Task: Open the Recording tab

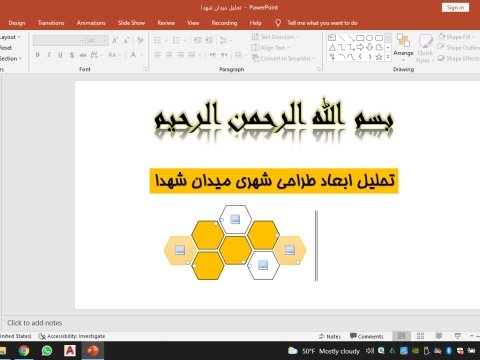Action: 224,23
